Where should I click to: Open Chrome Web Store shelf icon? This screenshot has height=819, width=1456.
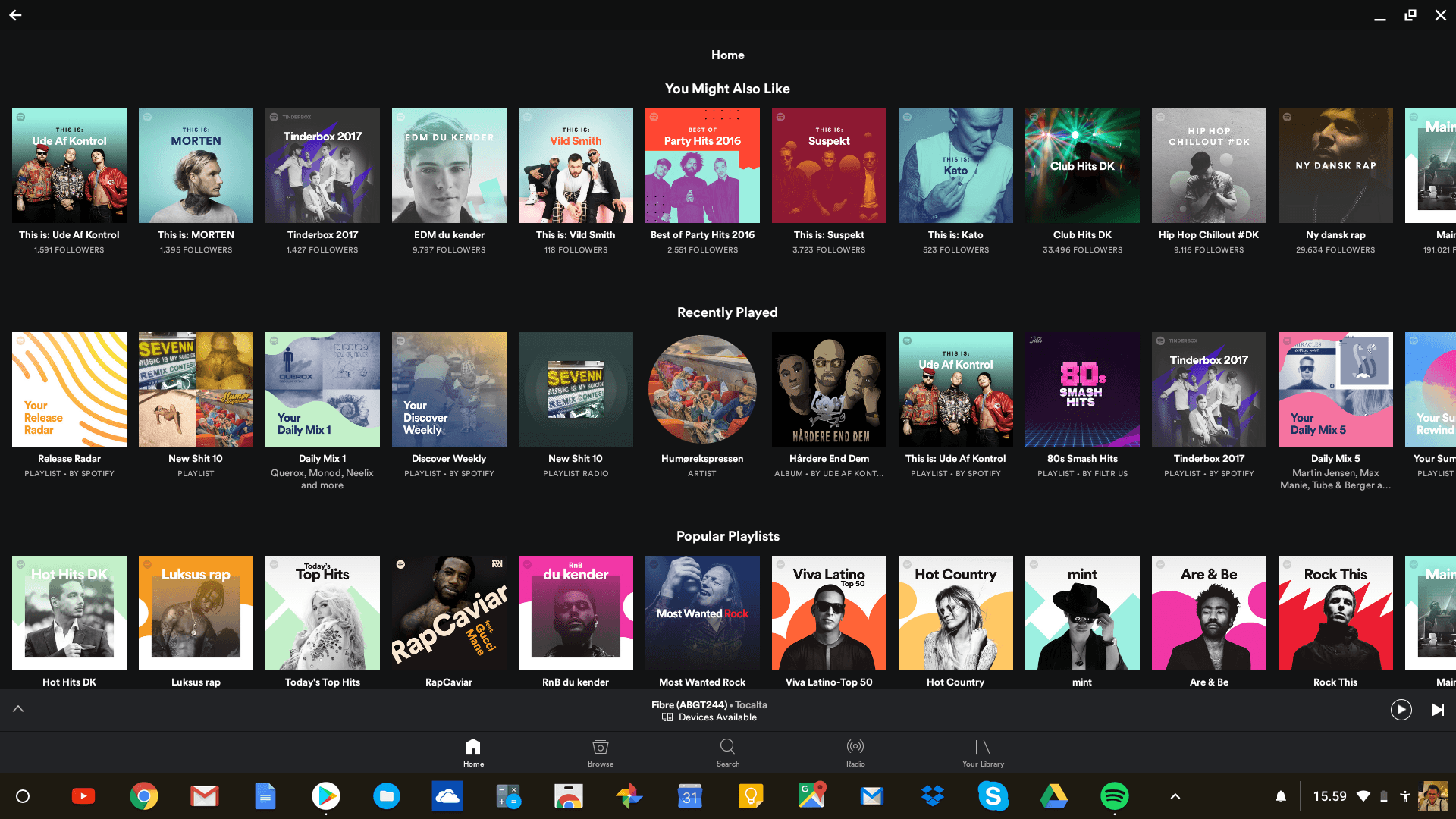pyautogui.click(x=569, y=796)
